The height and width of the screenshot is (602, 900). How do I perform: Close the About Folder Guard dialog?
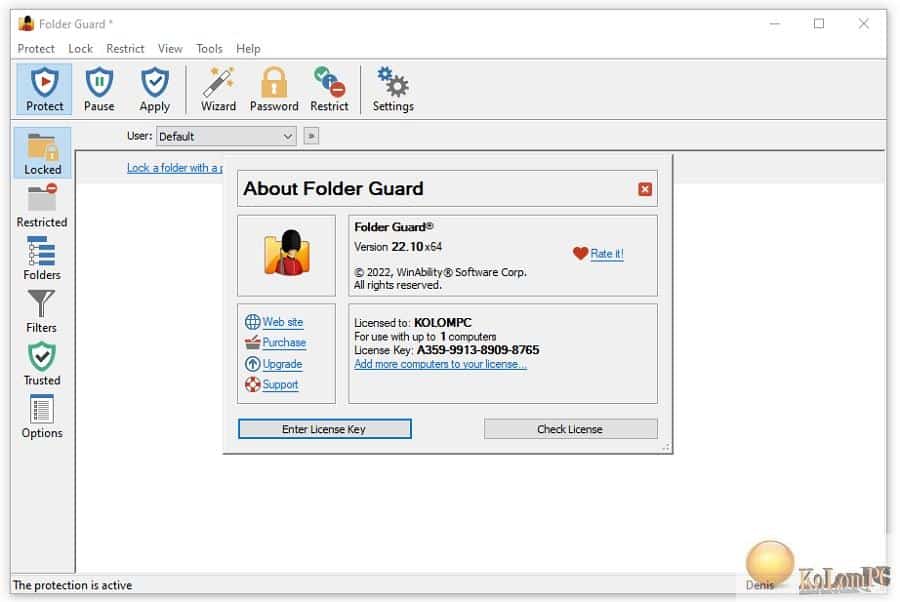[645, 189]
